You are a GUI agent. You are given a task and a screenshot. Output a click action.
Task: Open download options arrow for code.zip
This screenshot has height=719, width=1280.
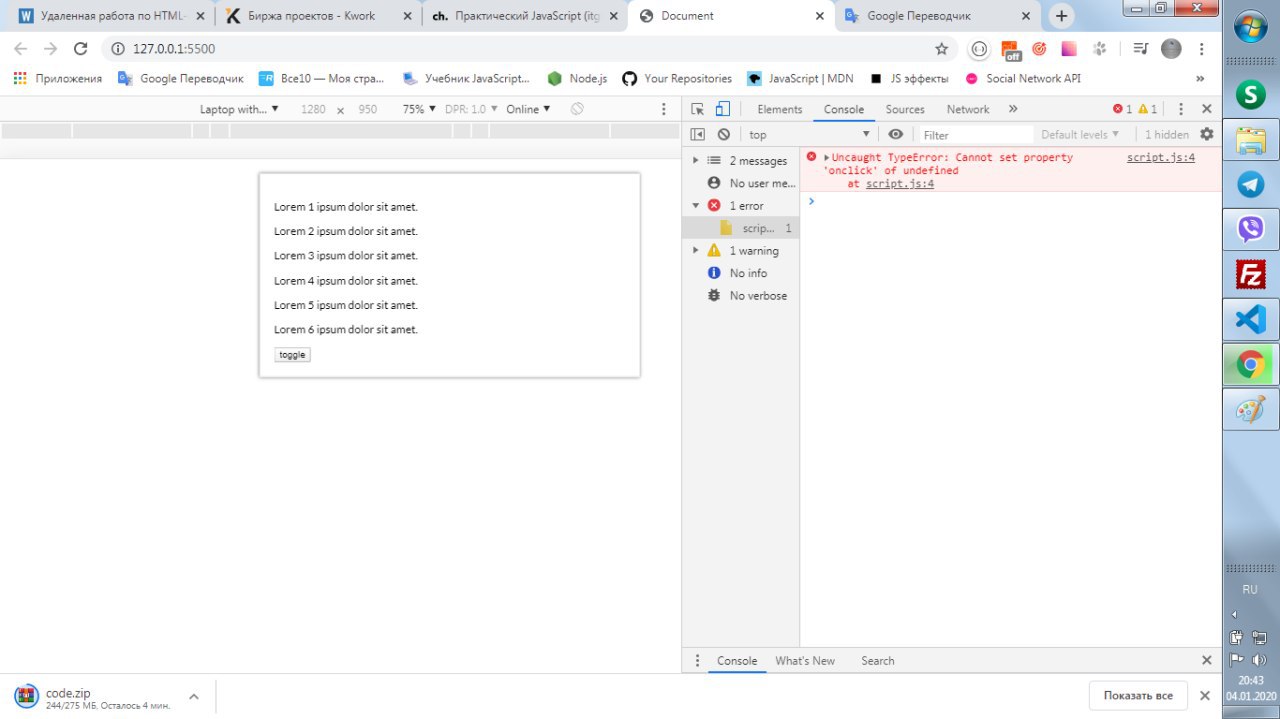point(194,696)
